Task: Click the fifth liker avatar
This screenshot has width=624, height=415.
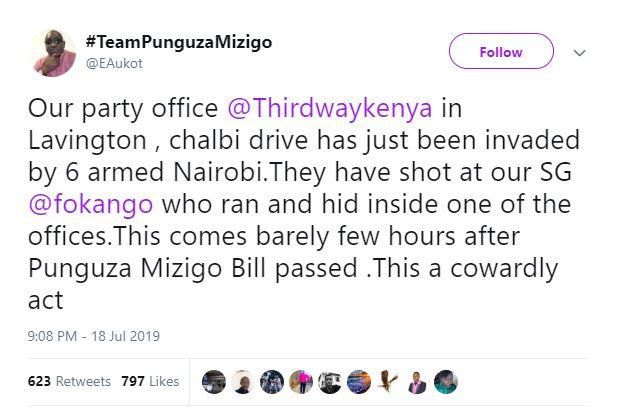Action: click(329, 381)
